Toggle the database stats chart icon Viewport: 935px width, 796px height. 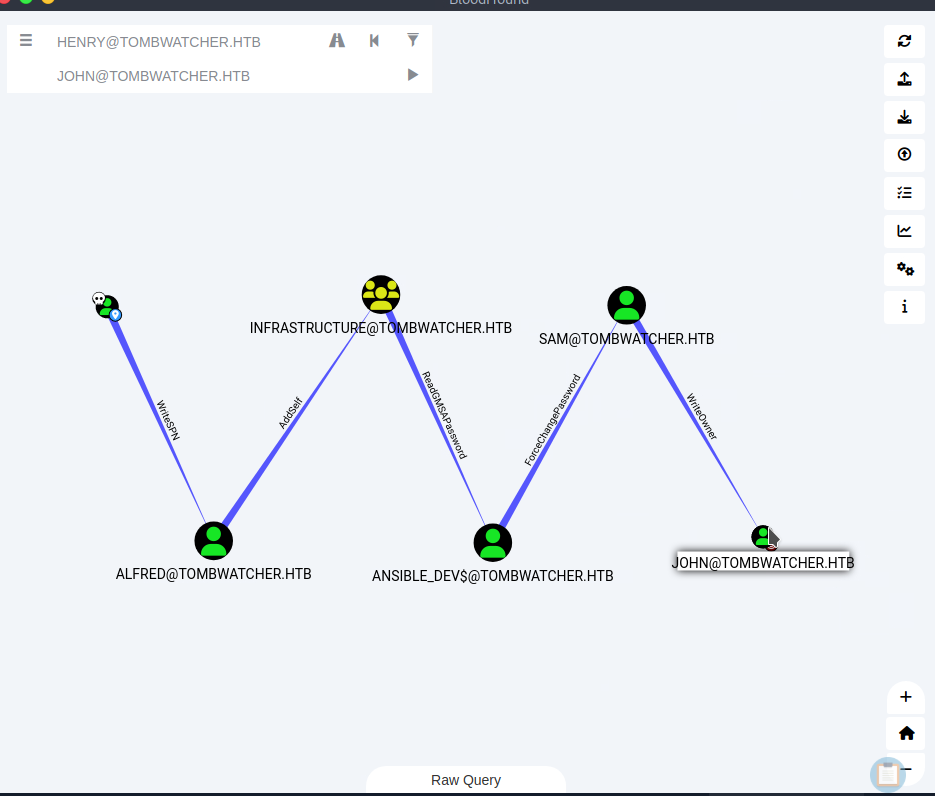(904, 231)
